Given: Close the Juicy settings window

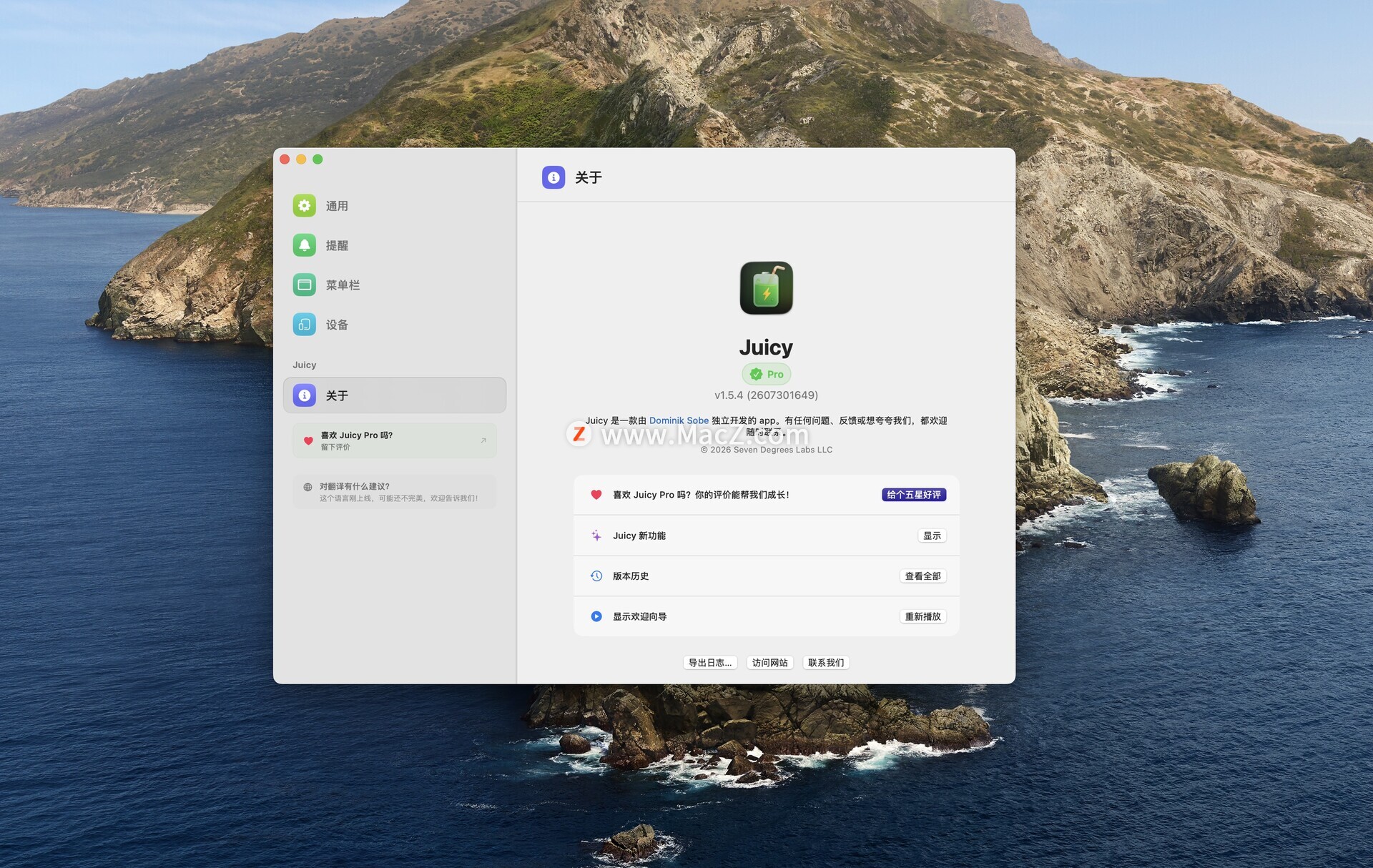Looking at the screenshot, I should click(x=285, y=159).
